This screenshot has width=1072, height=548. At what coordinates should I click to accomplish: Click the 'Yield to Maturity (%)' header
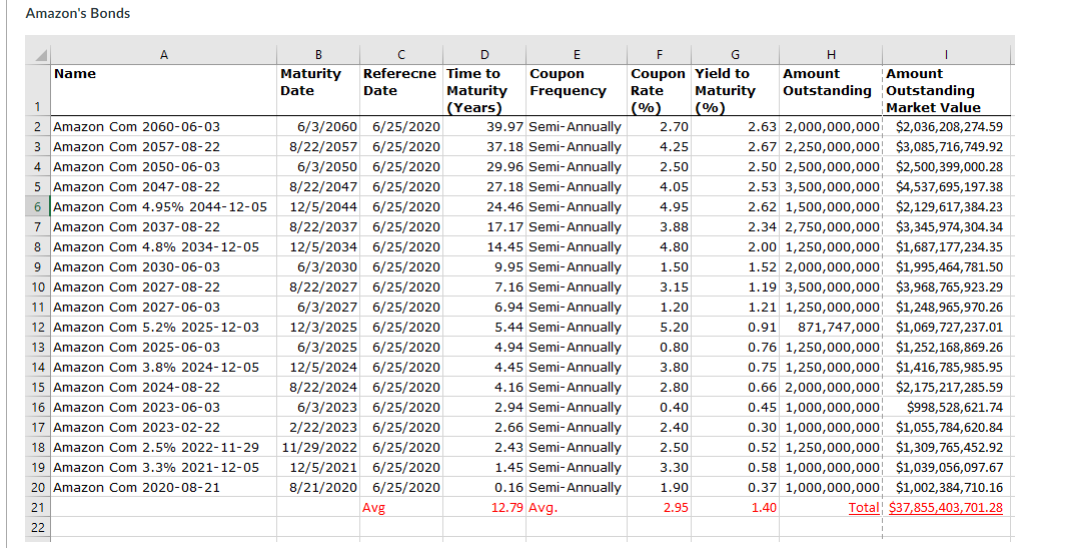pos(735,90)
